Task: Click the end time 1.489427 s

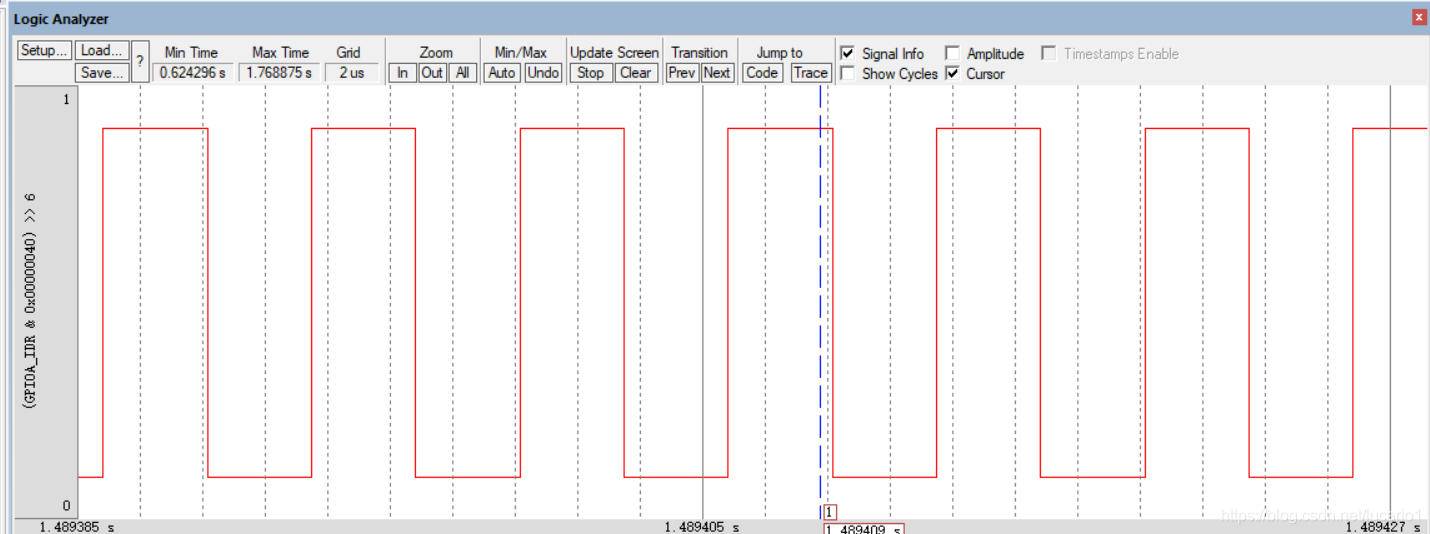Action: [x=1384, y=526]
